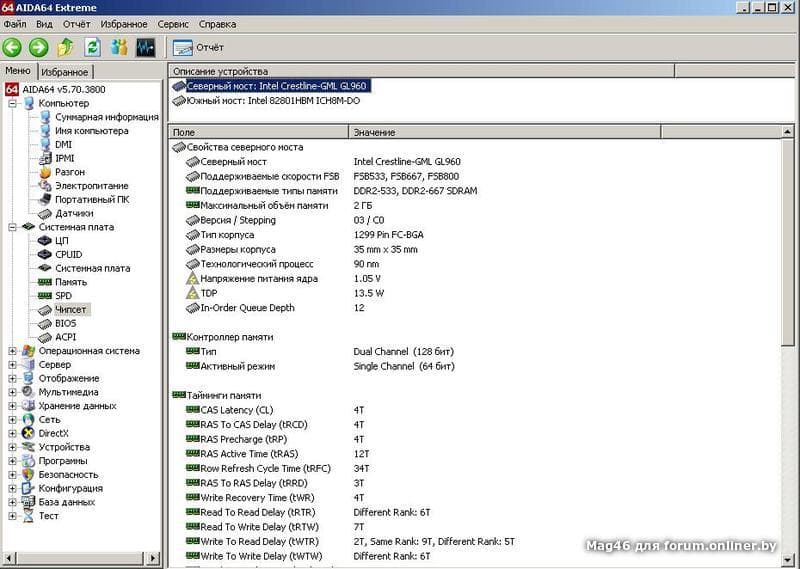
Task: Click the green Back arrow icon
Action: [12, 47]
